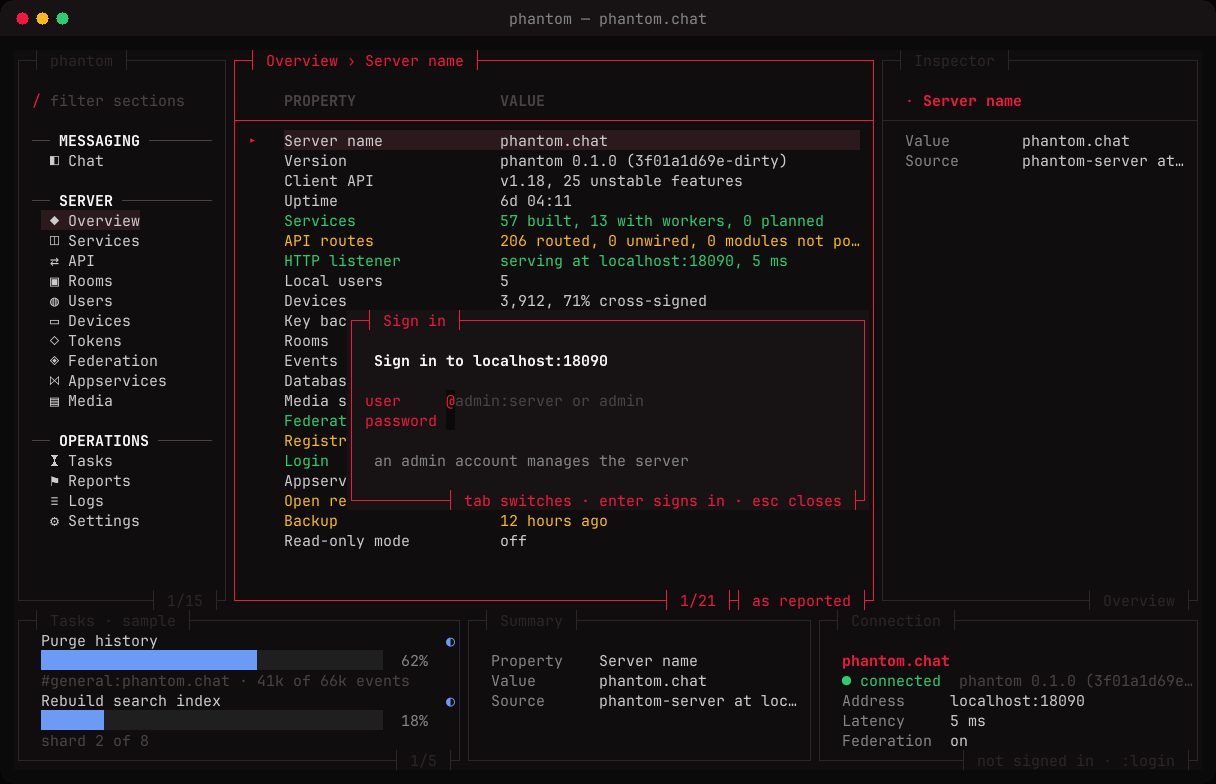Click the Purge history progress bar
1216x784 pixels.
212,661
